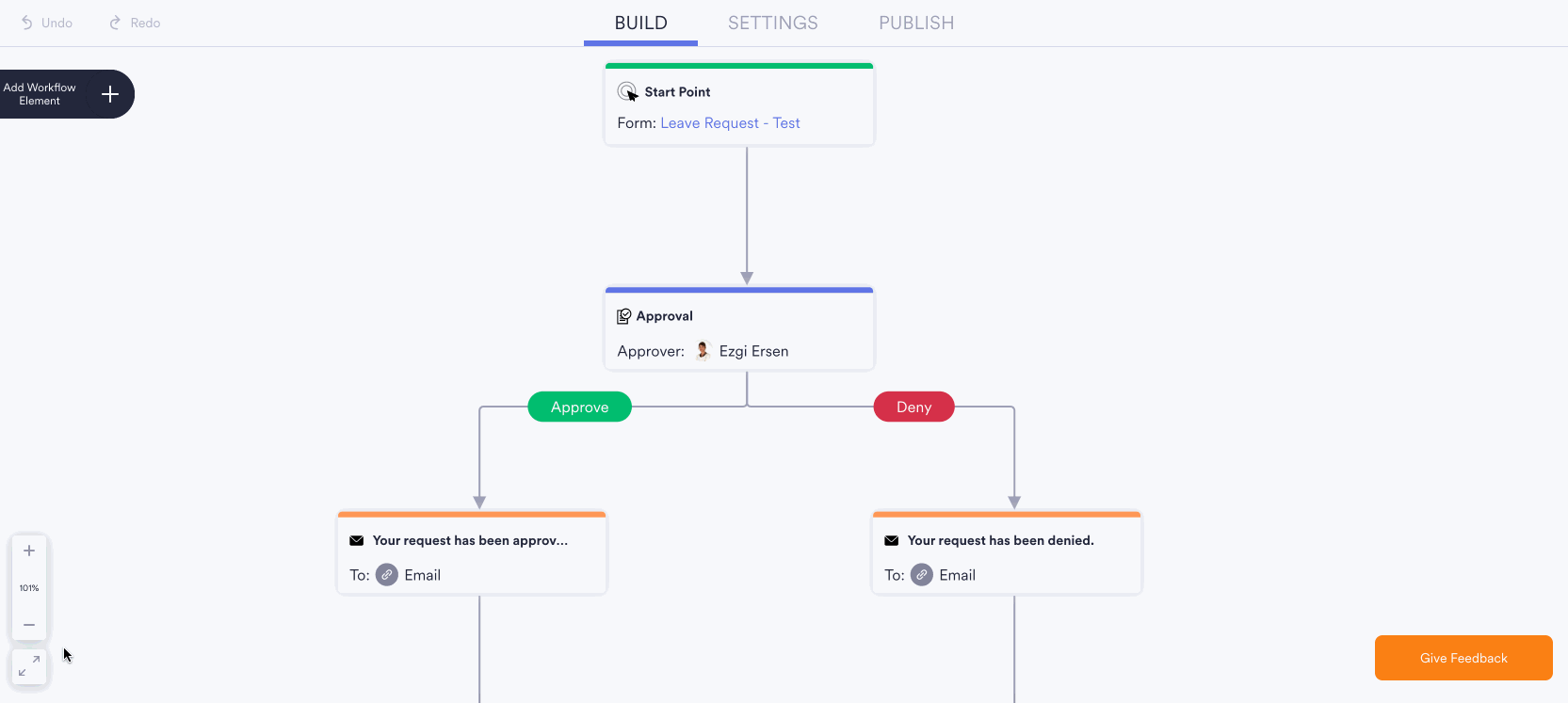Click the Give Feedback button
The width and height of the screenshot is (1568, 703).
coord(1463,657)
